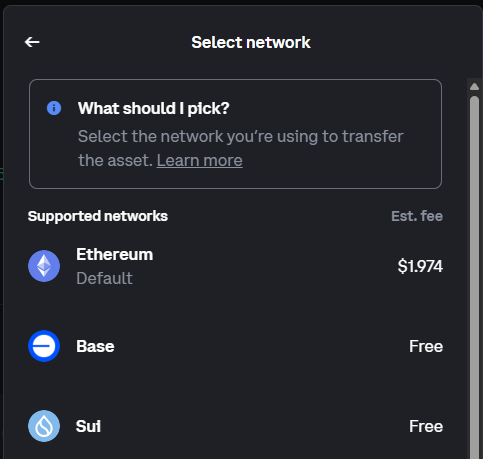The width and height of the screenshot is (483, 459).
Task: Click the $1.974 Ethereum fee
Action: [420, 266]
